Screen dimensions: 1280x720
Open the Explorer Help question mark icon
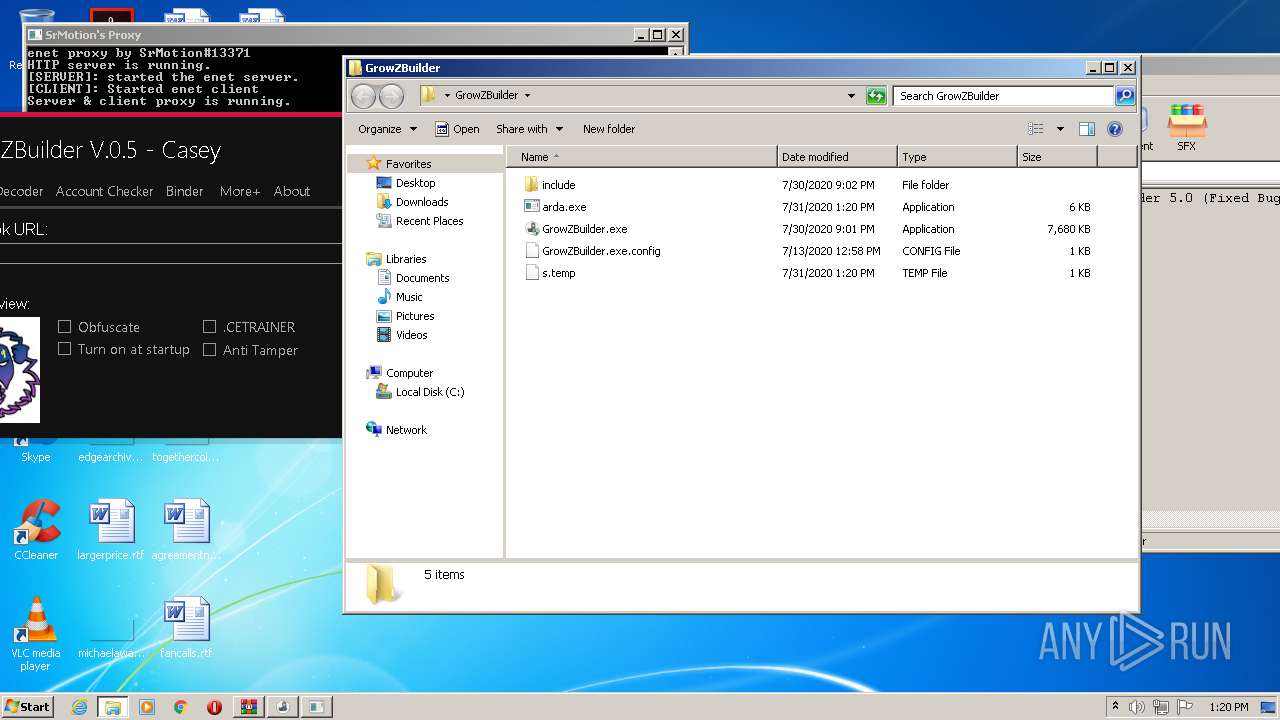(x=1115, y=129)
